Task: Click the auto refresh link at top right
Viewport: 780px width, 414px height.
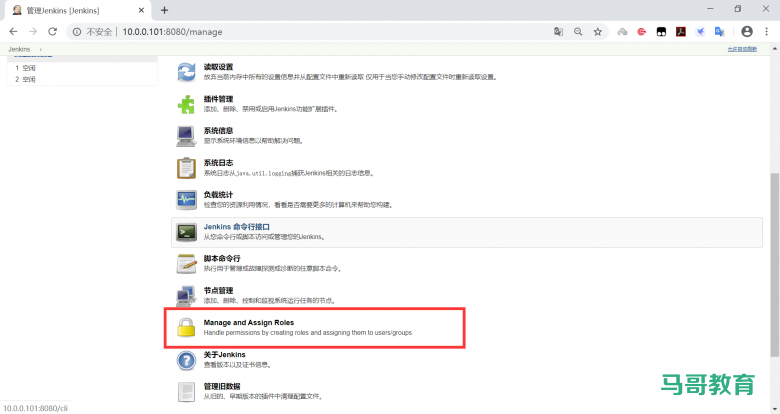Action: point(742,49)
